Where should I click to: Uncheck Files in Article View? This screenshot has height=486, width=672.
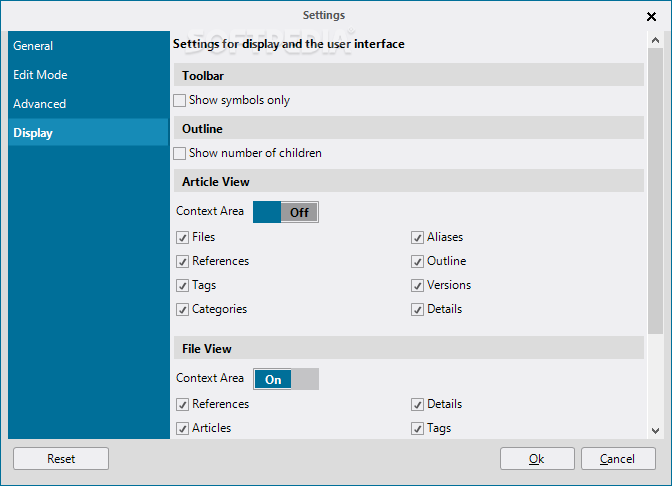[183, 237]
